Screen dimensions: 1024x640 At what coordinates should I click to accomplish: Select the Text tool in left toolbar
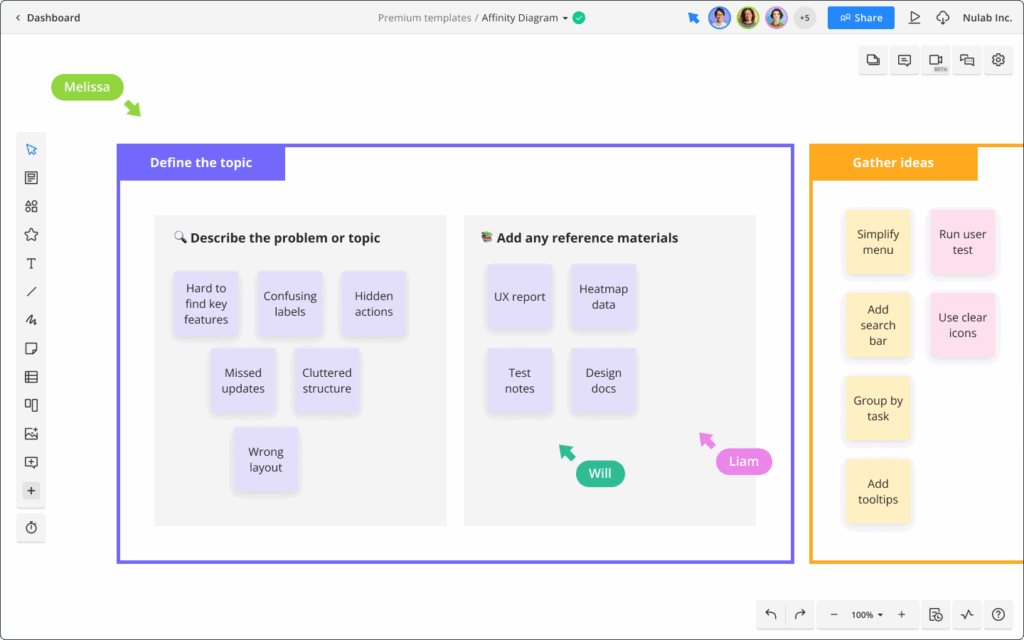click(x=31, y=264)
